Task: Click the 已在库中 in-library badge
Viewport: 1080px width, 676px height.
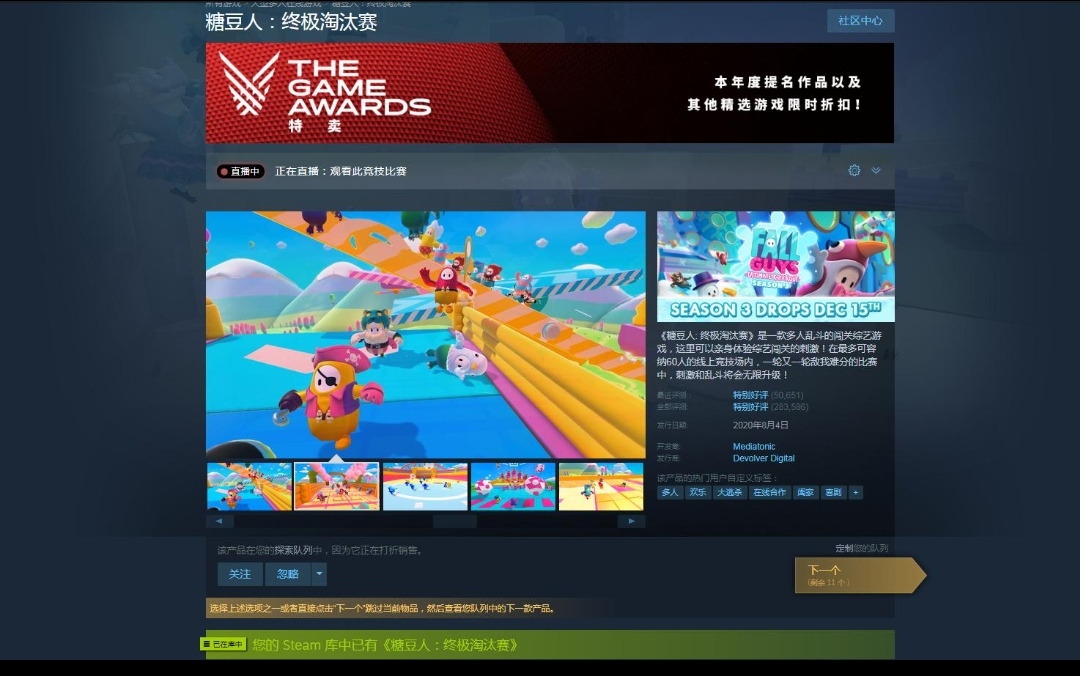Action: click(x=223, y=644)
